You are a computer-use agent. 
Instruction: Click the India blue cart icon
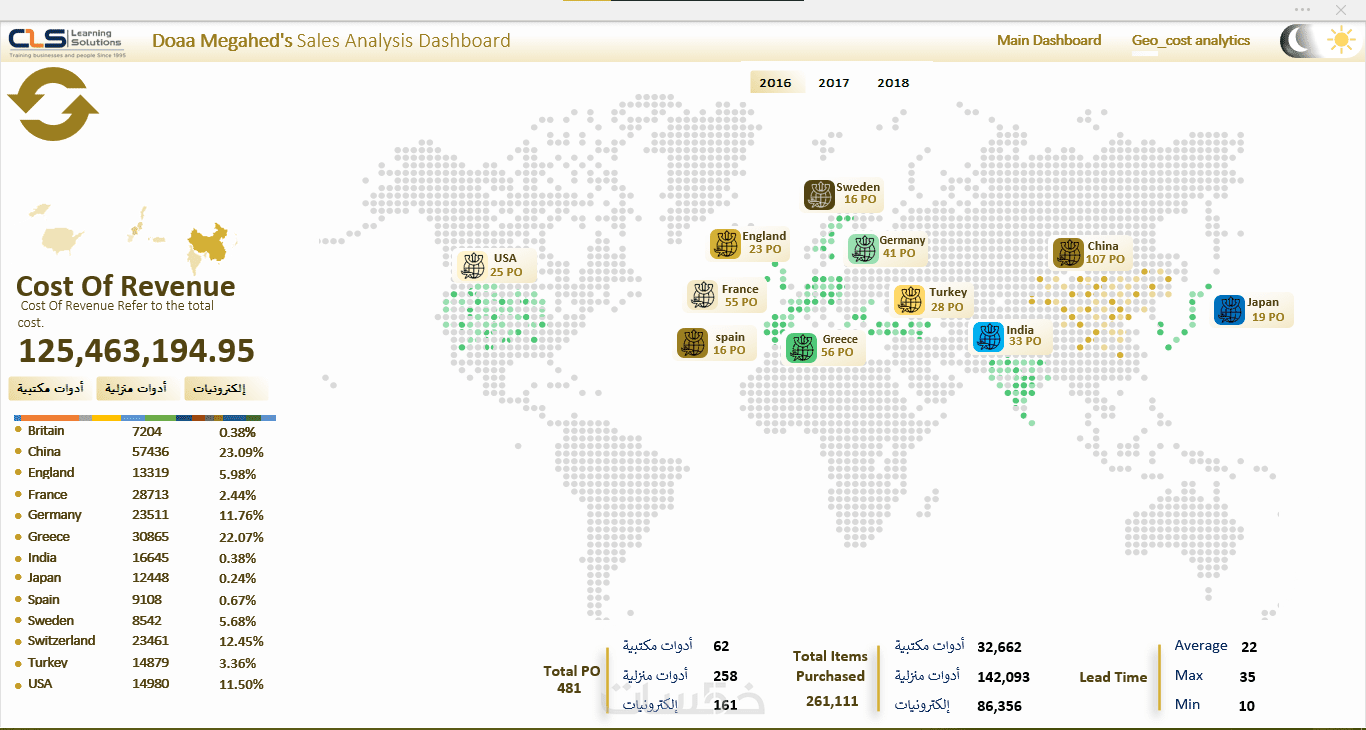(x=988, y=337)
